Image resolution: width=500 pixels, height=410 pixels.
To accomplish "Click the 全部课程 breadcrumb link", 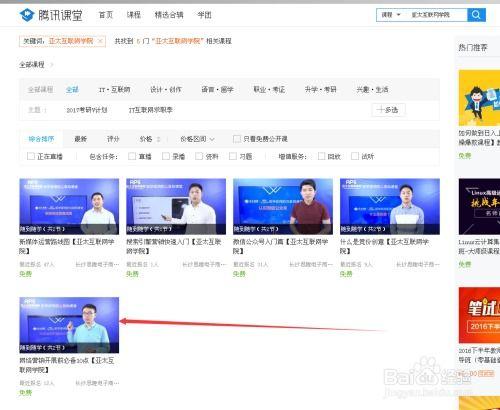I will click(32, 65).
